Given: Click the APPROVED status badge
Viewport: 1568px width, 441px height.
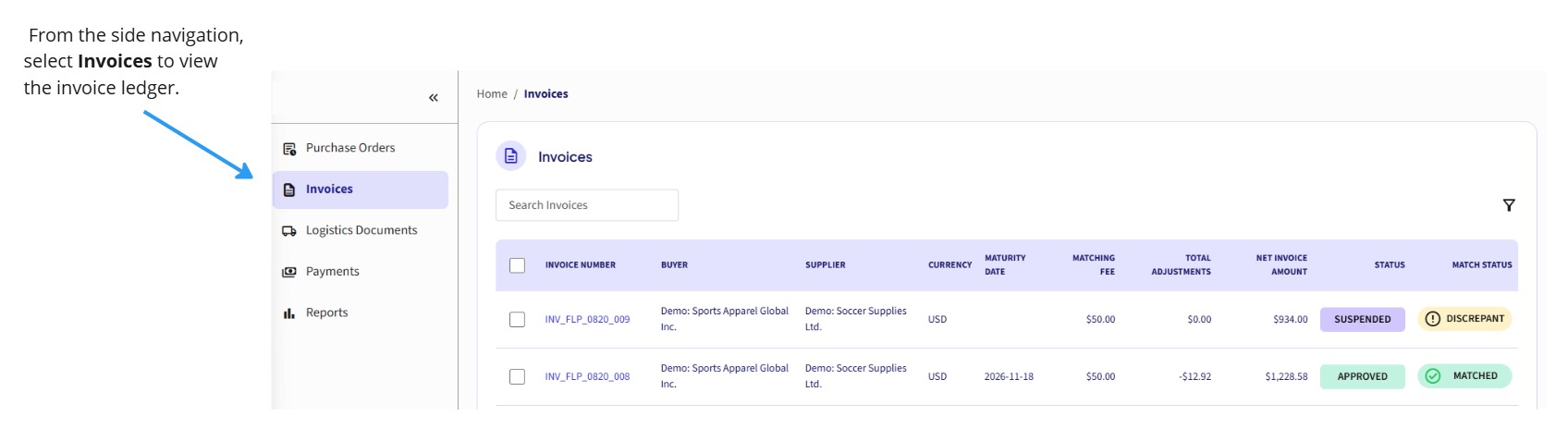Looking at the screenshot, I should pos(1363,376).
